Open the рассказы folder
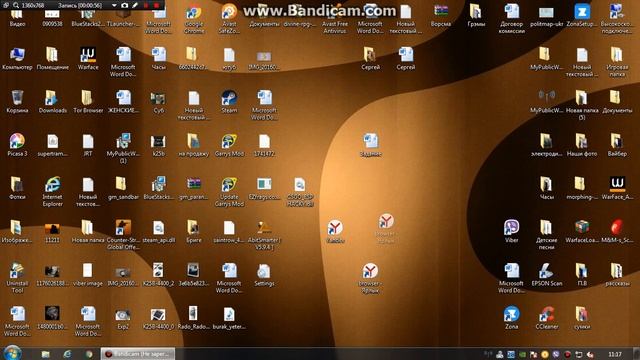 pyautogui.click(x=617, y=274)
